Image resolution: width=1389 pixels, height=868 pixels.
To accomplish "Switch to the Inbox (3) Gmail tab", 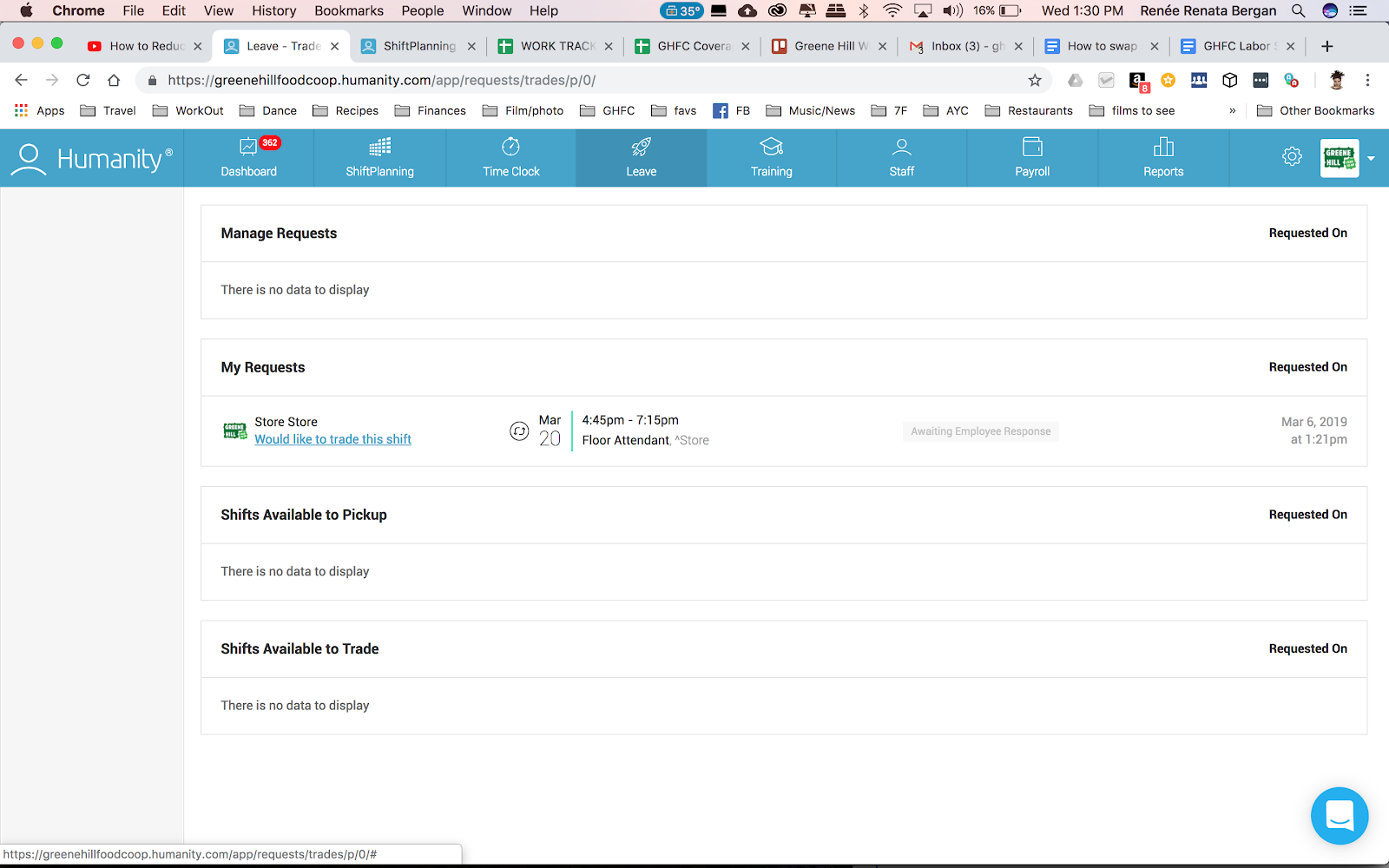I will point(967,46).
